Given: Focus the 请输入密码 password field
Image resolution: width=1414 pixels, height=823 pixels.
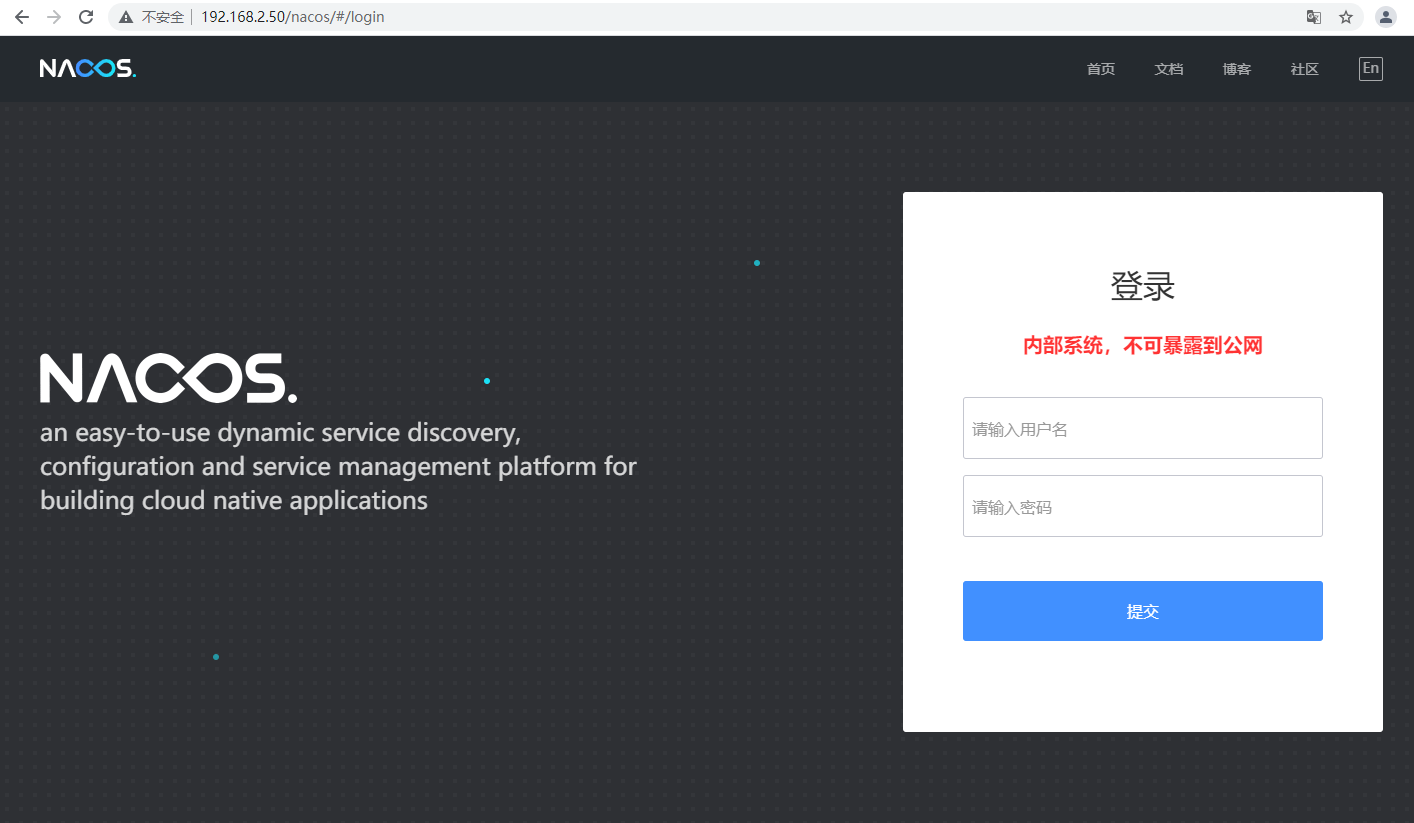Looking at the screenshot, I should (1143, 506).
